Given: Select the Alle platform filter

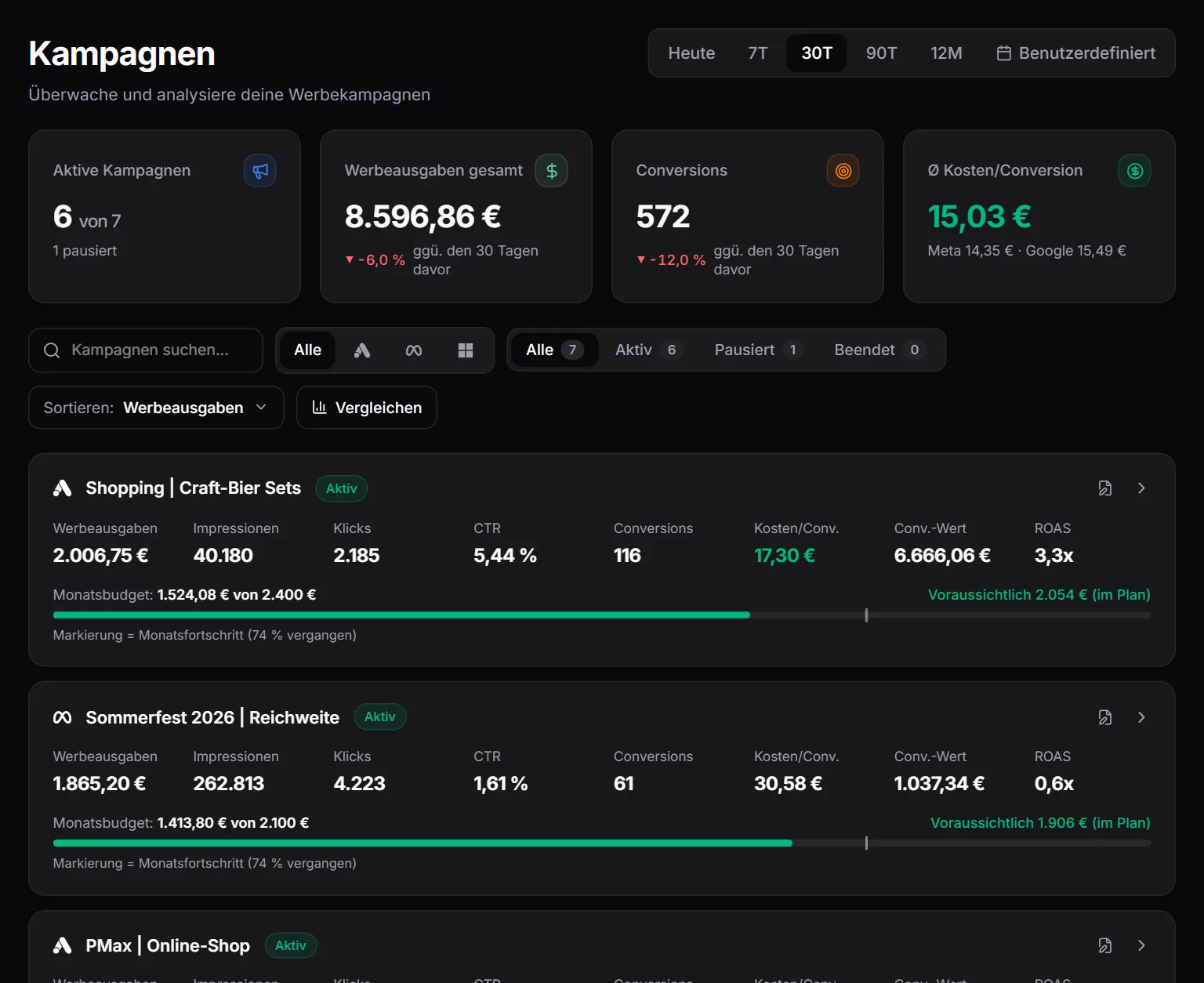Looking at the screenshot, I should tap(308, 350).
